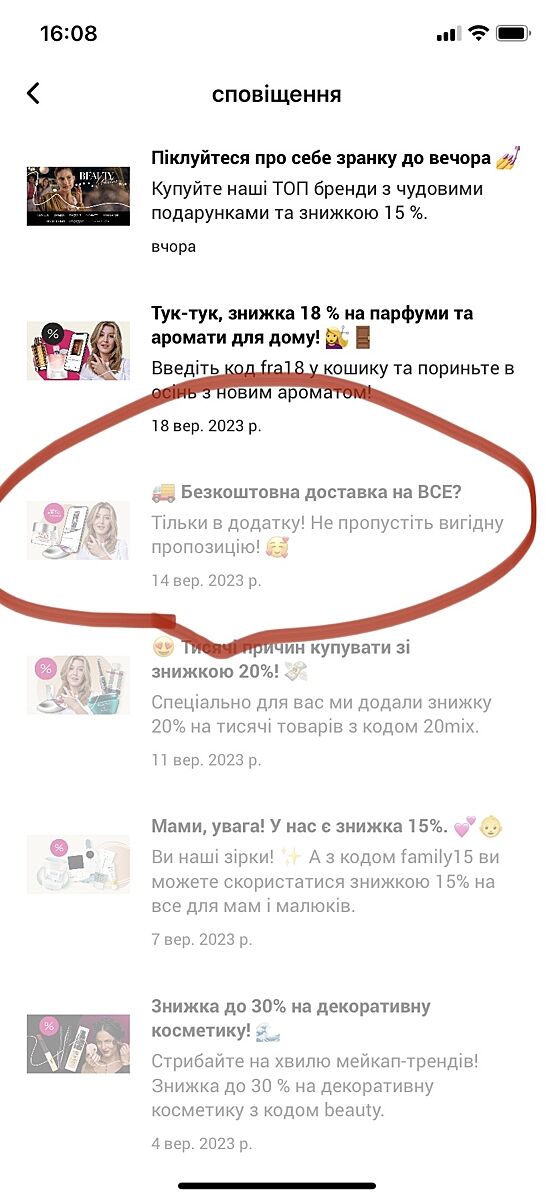554x1200 pixels.
Task: Open the BEAUTY banner thumbnail
Action: (x=78, y=196)
